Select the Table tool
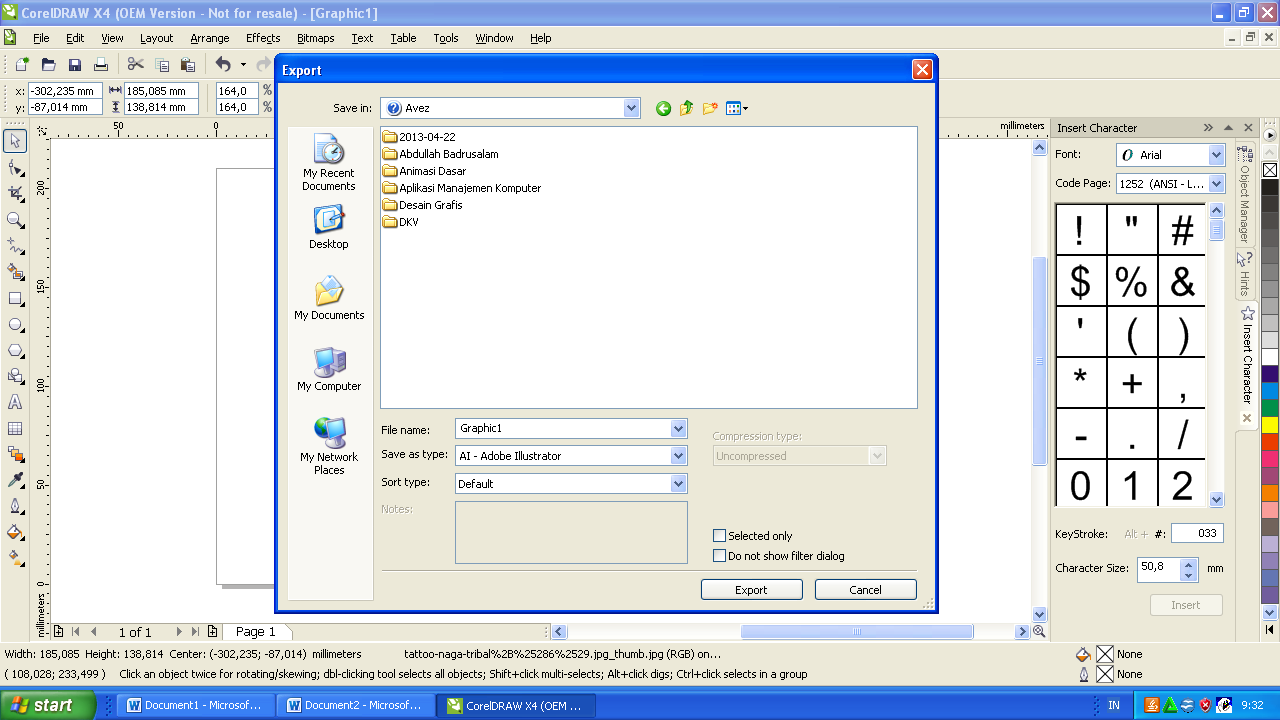Viewport: 1280px width, 720px height. [x=15, y=428]
